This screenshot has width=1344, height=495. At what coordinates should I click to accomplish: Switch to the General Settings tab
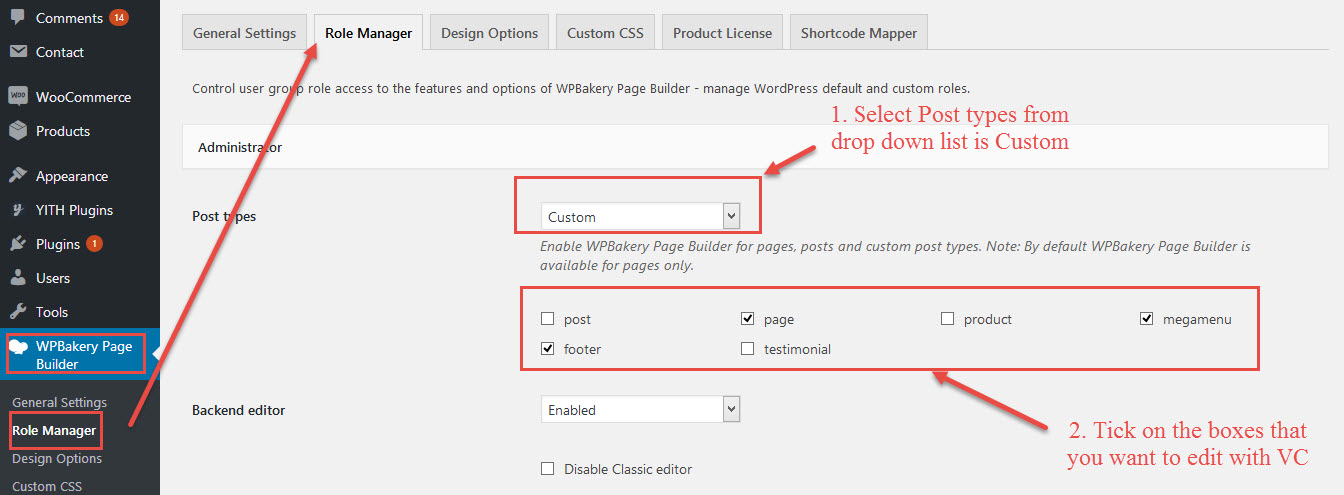[x=244, y=33]
